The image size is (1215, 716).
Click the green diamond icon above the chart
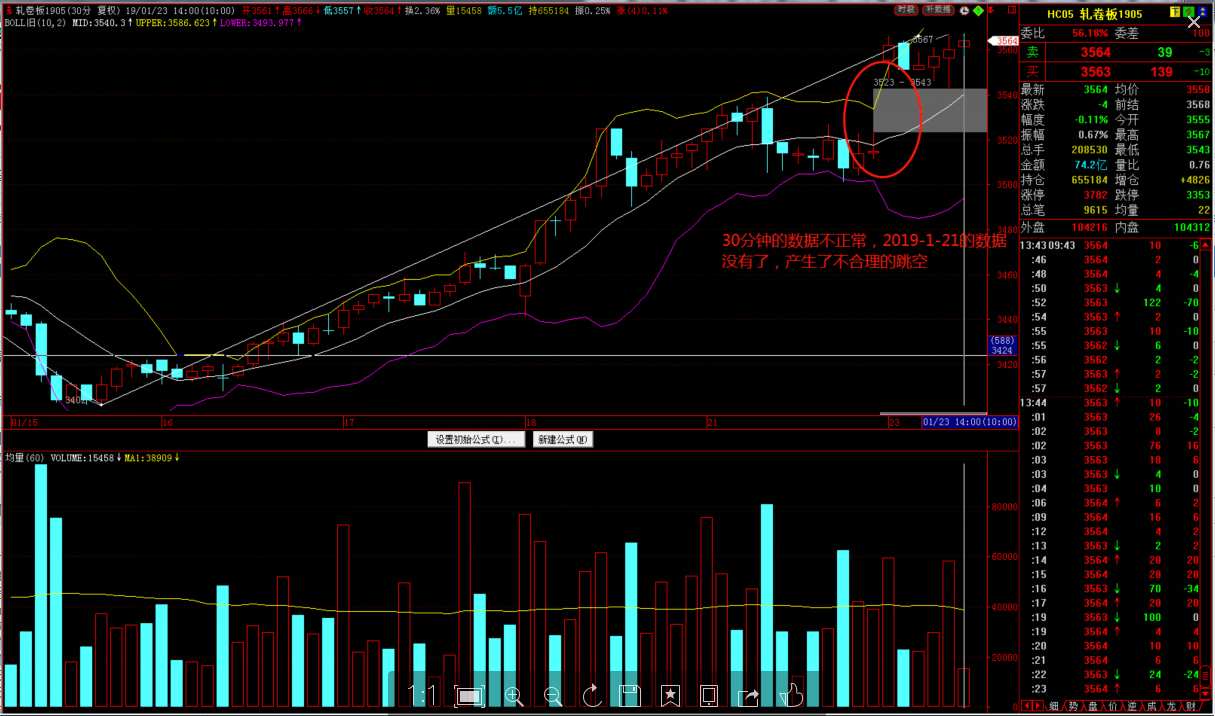[978, 10]
